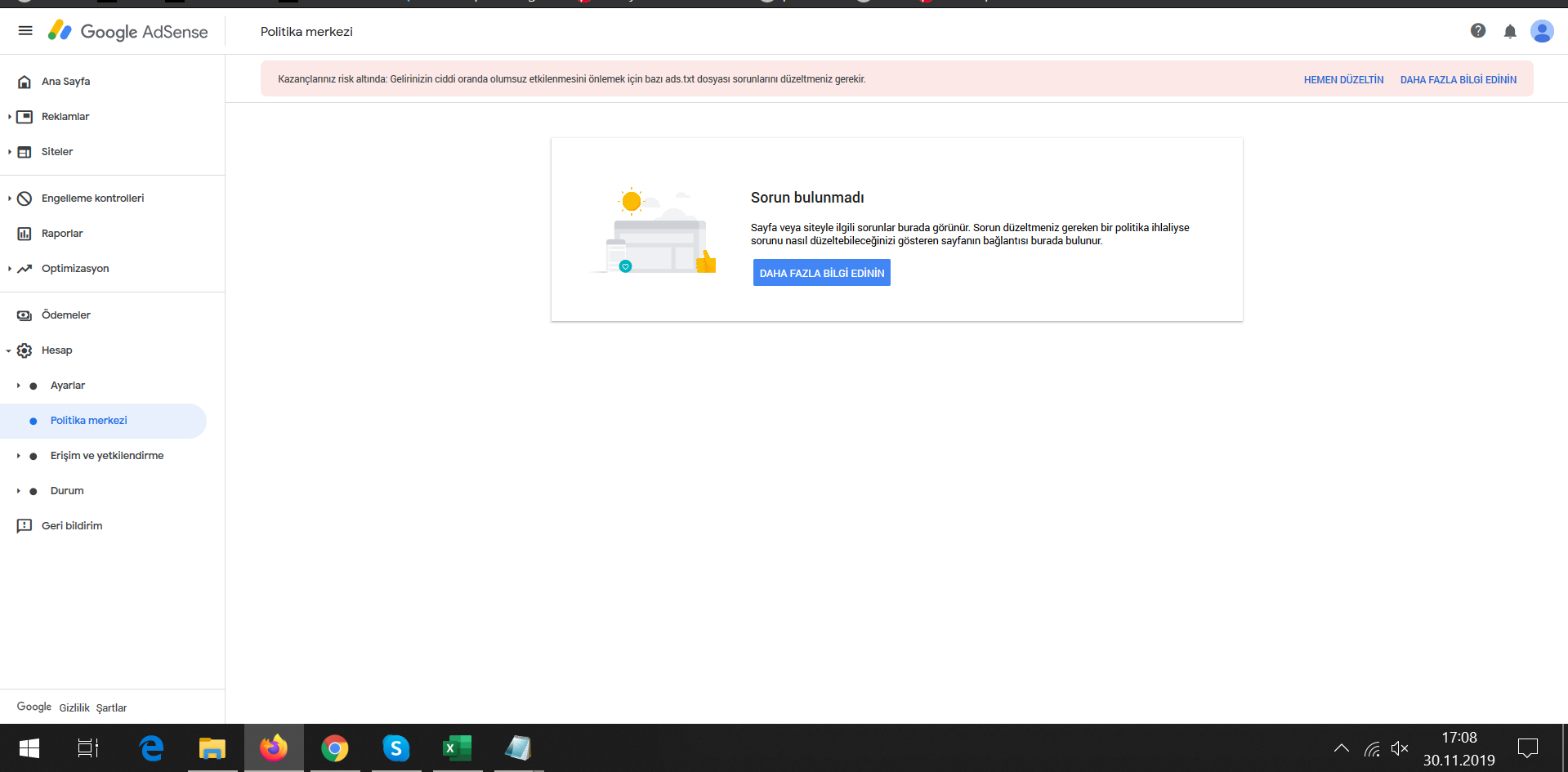Click the Raporlar chart icon
This screenshot has width=1568, height=772.
coord(25,234)
